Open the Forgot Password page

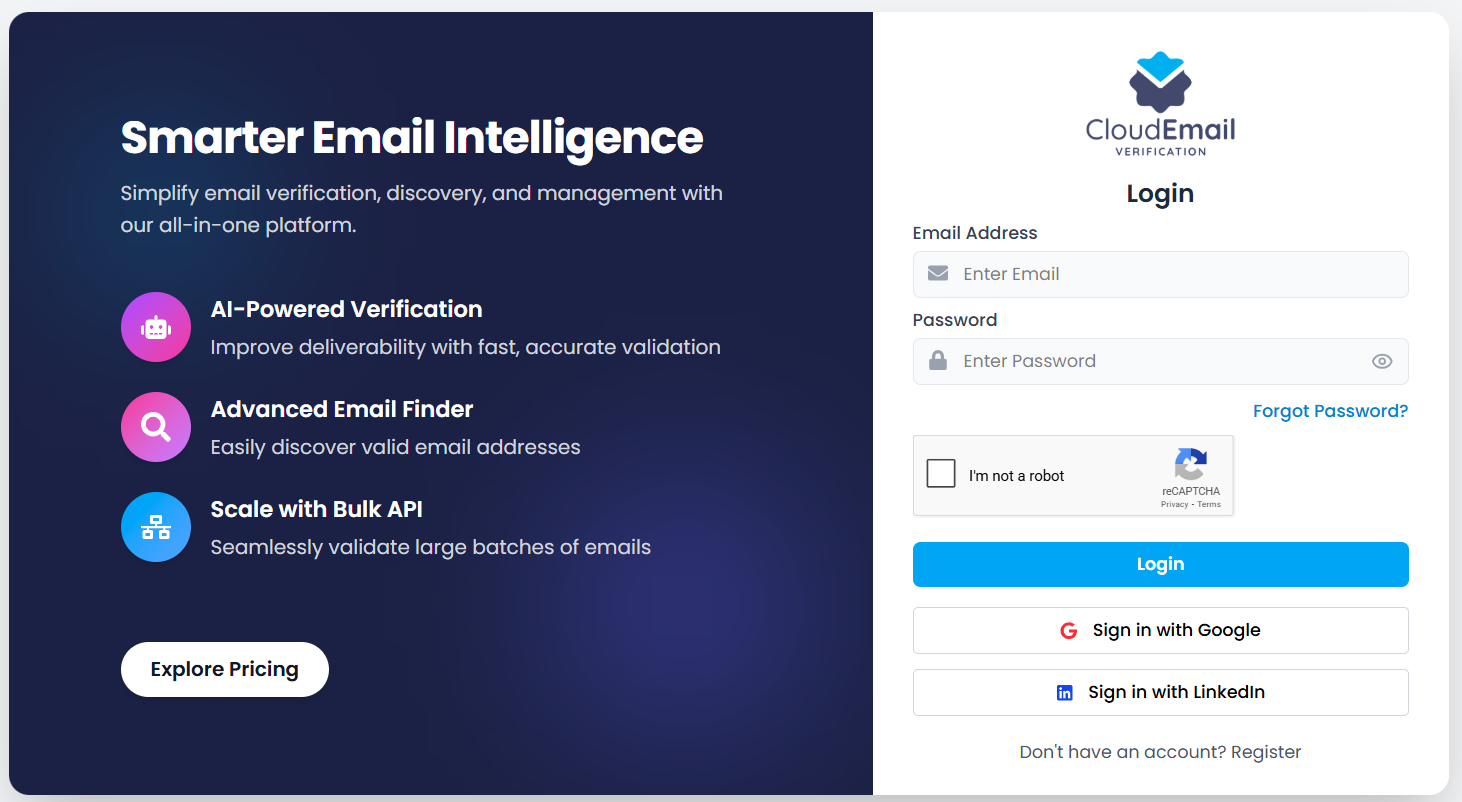tap(1330, 410)
